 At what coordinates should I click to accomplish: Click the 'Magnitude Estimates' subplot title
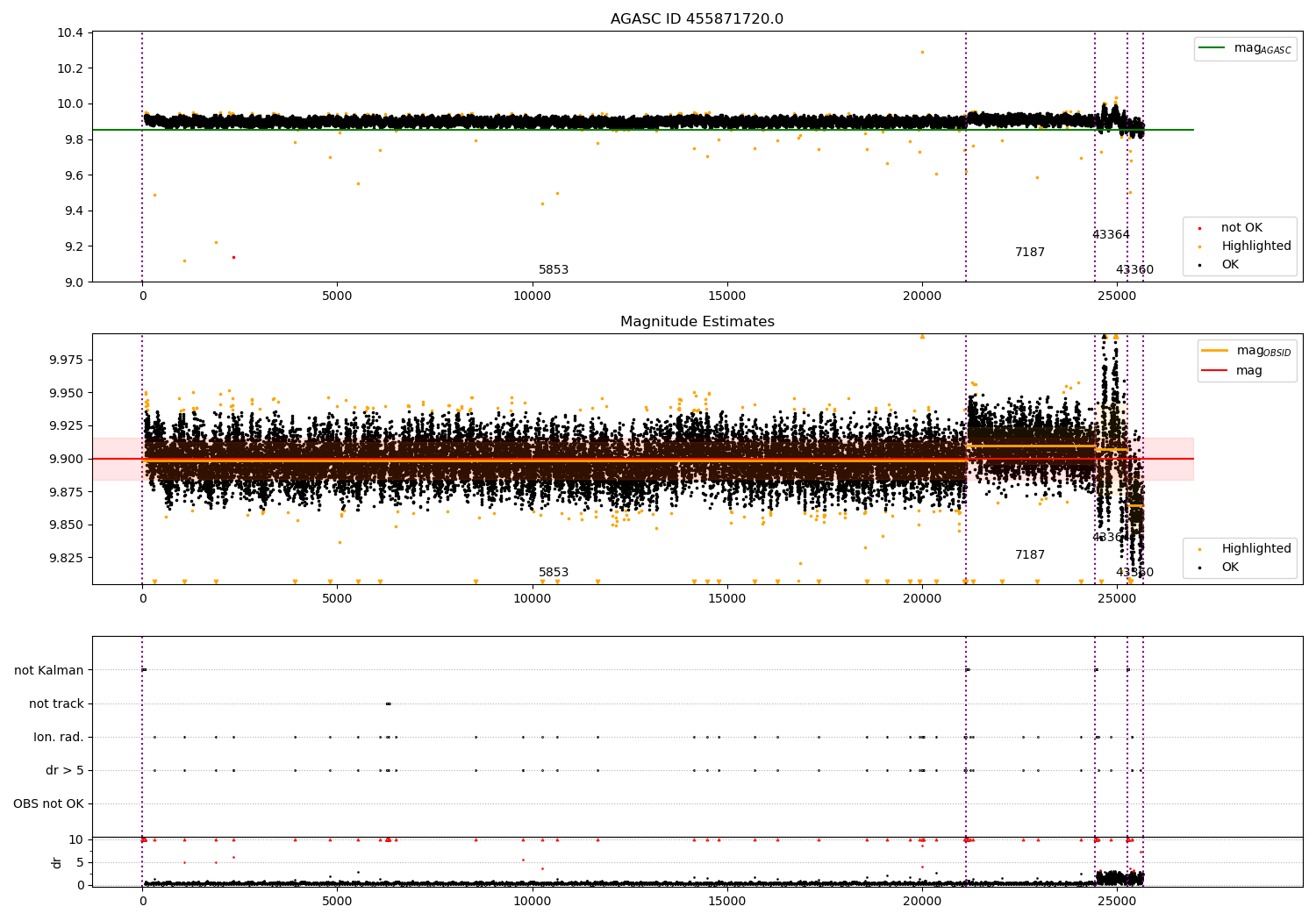tap(697, 322)
